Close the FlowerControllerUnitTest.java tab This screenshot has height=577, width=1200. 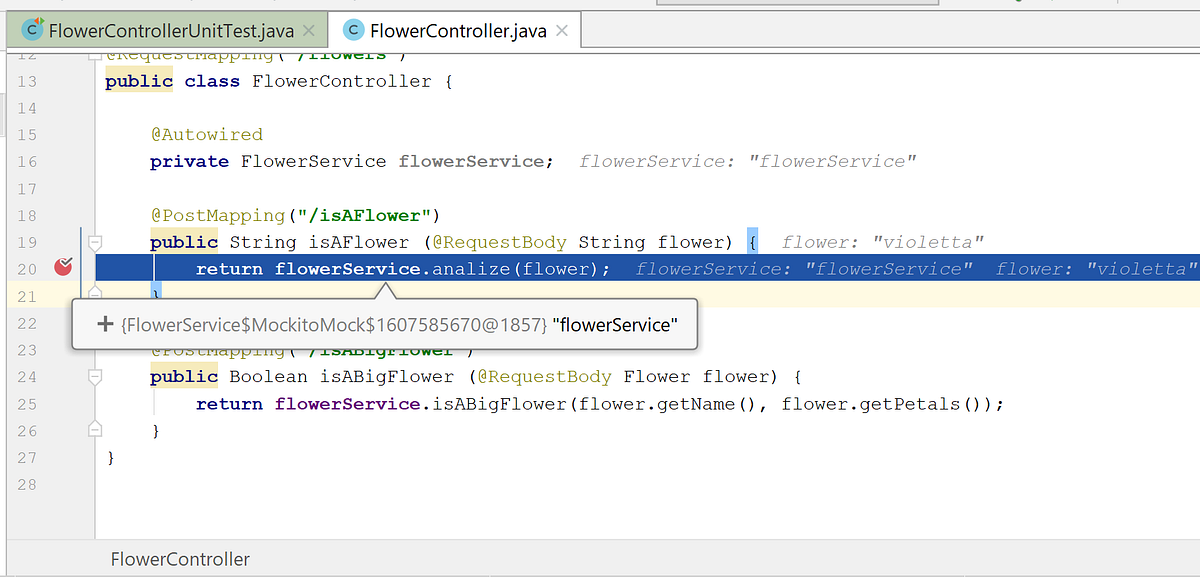pyautogui.click(x=307, y=30)
